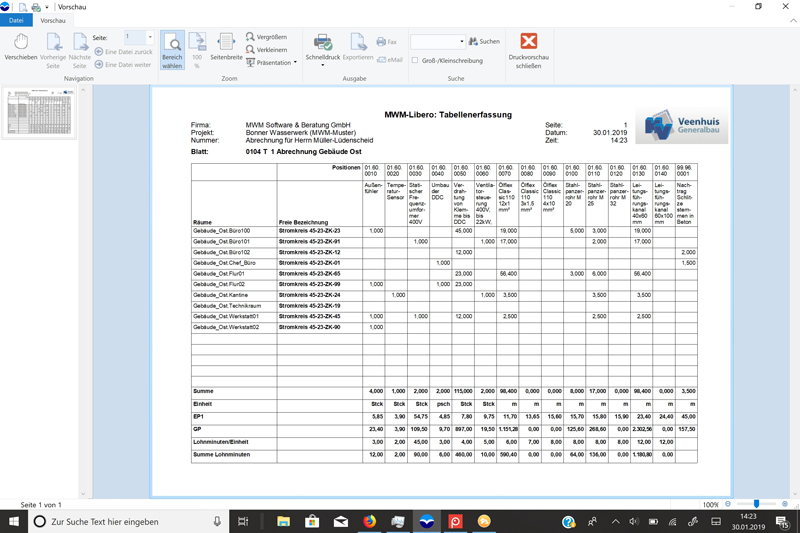
Task: Fit page using Seitenbreite
Action: coord(227,47)
